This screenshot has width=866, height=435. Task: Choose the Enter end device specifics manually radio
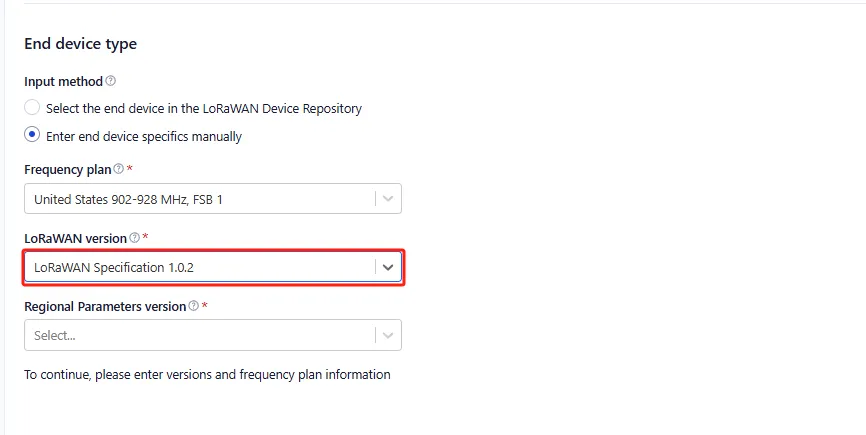click(33, 136)
